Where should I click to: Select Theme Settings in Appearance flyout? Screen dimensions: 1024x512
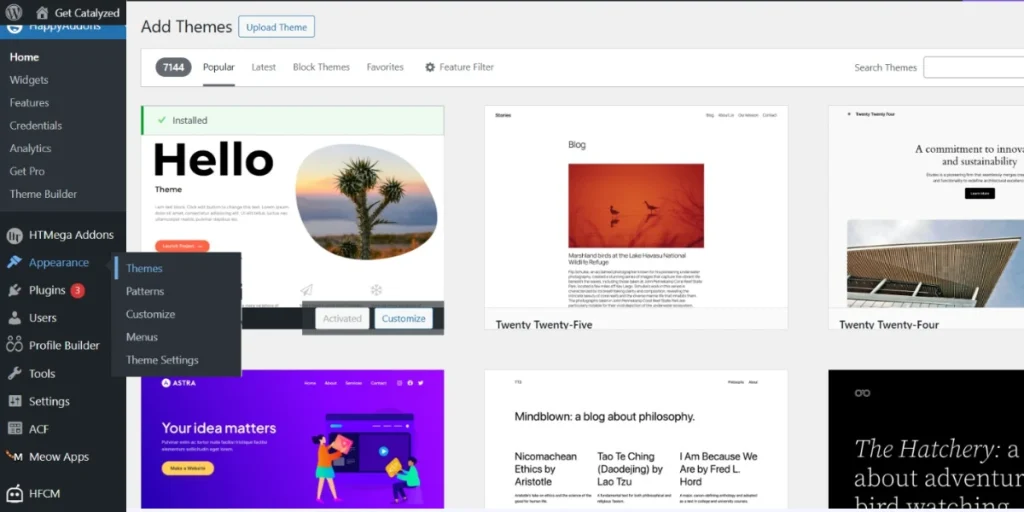[162, 360]
